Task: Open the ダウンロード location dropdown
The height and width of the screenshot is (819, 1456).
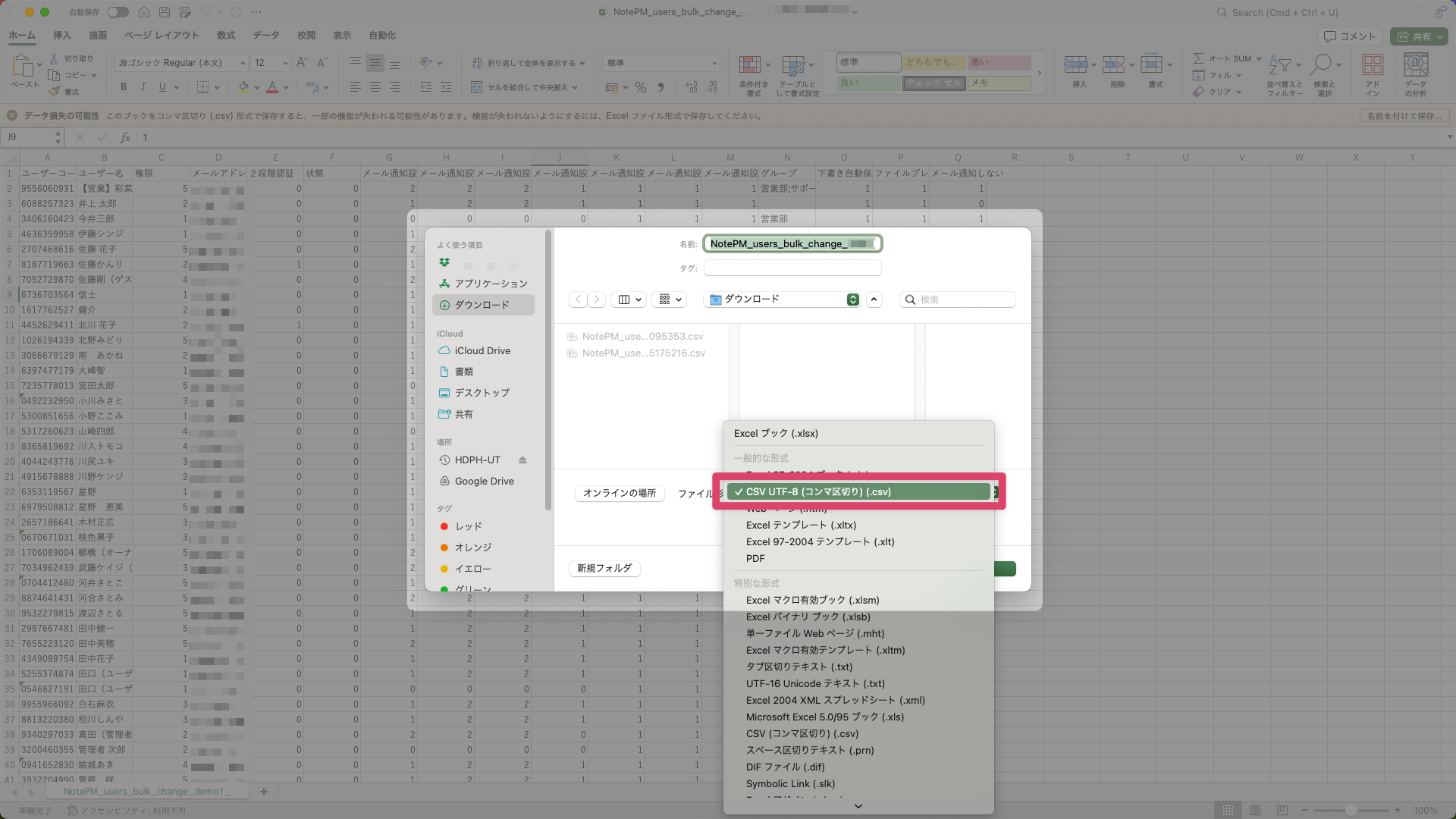Action: click(782, 300)
